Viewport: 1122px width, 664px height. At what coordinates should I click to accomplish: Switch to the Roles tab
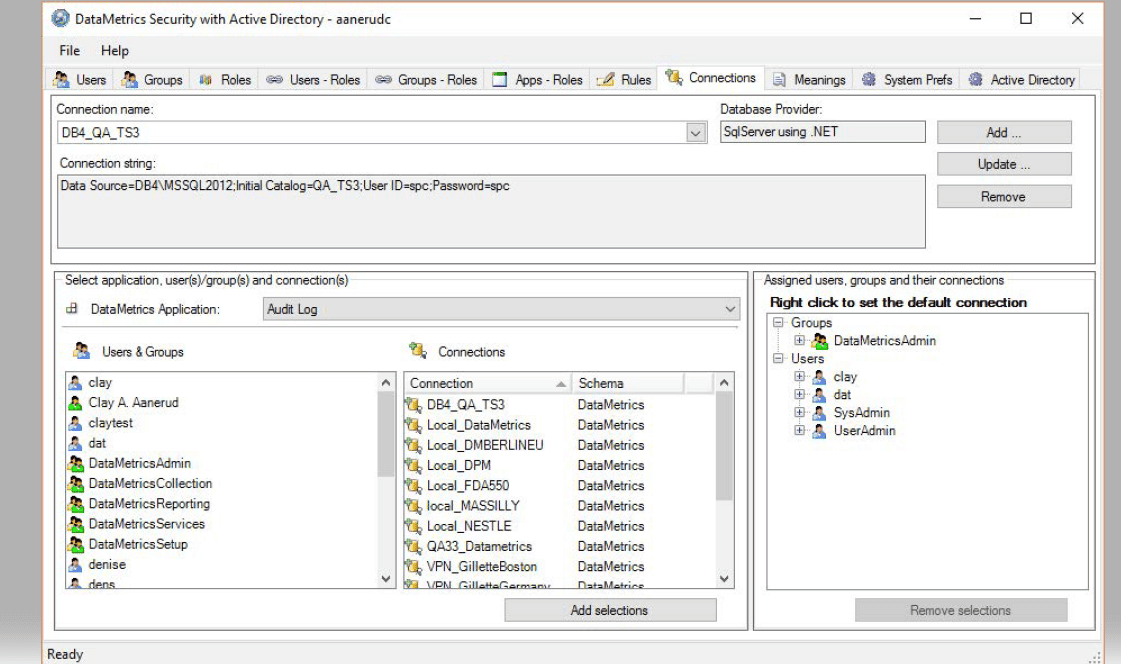tap(225, 79)
